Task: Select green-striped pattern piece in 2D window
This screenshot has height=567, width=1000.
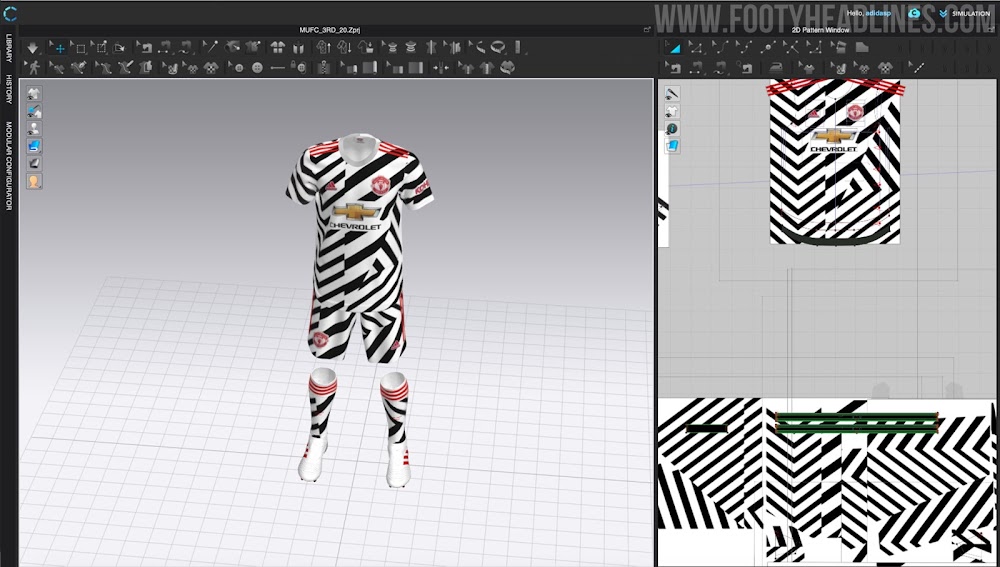Action: (x=856, y=423)
